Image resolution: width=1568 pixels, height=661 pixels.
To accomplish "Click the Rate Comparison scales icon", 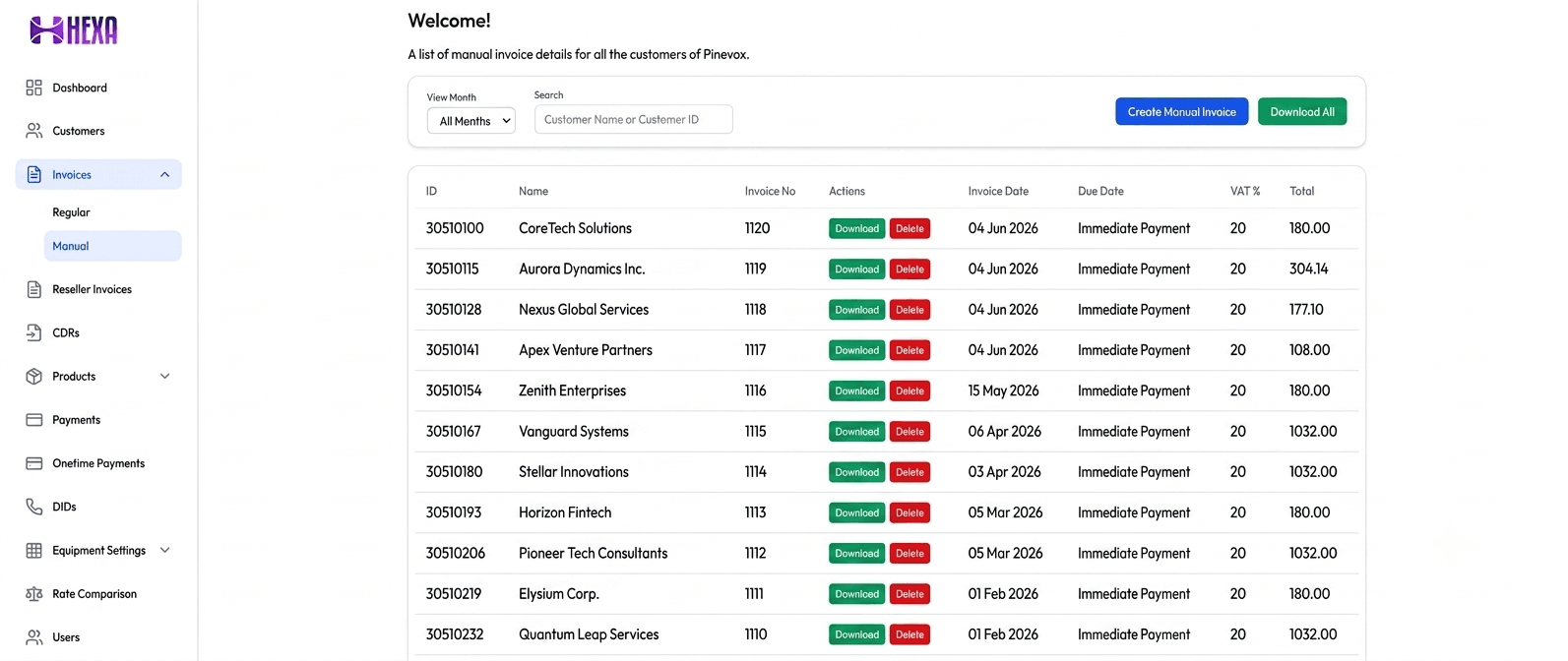I will 34,594.
